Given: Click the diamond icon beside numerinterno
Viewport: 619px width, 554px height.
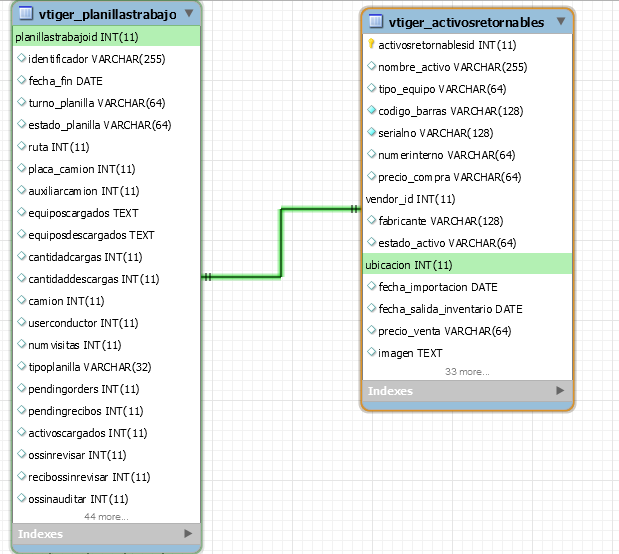Looking at the screenshot, I should 371,154.
